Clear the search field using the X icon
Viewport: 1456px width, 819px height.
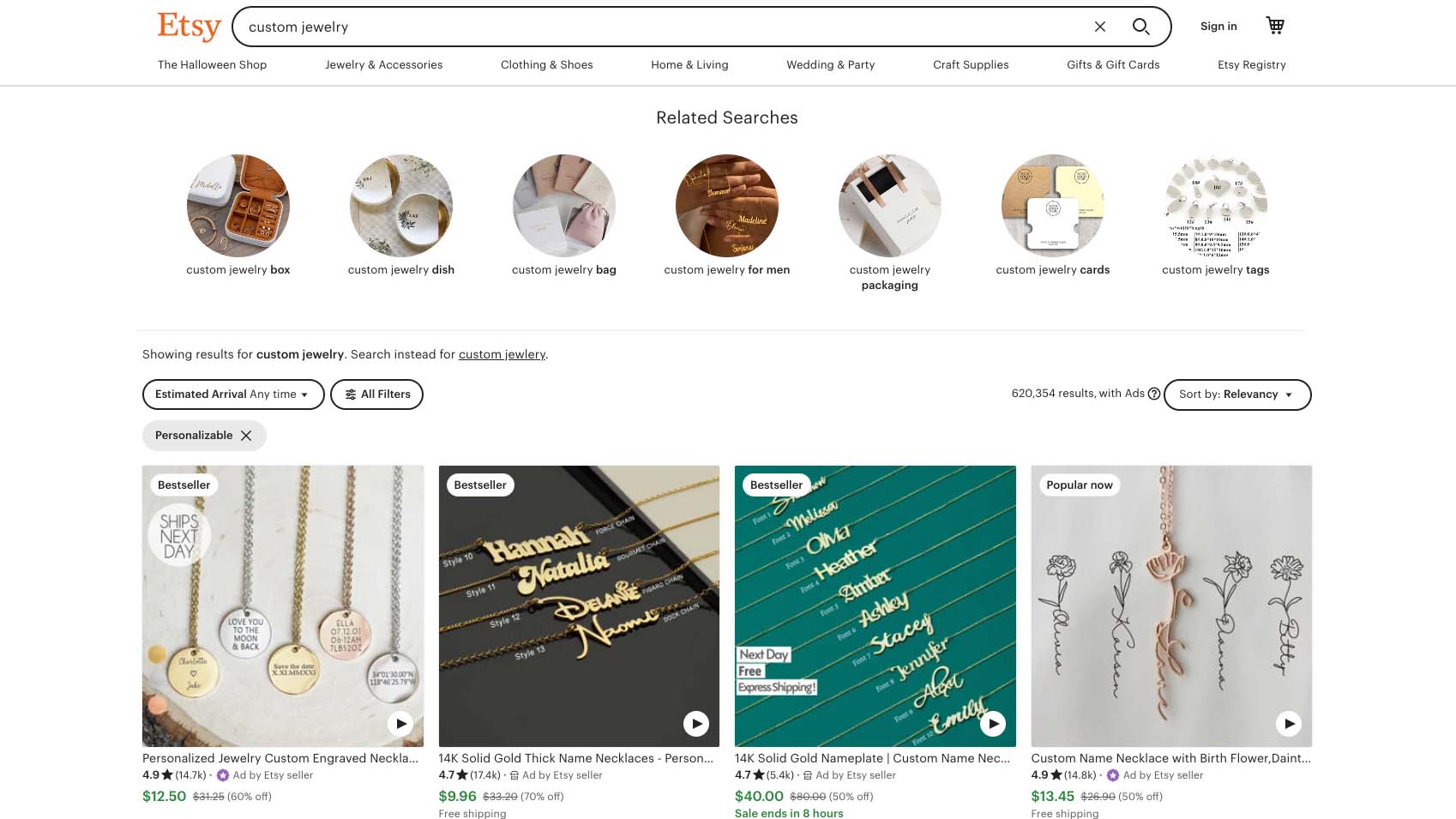click(1099, 27)
